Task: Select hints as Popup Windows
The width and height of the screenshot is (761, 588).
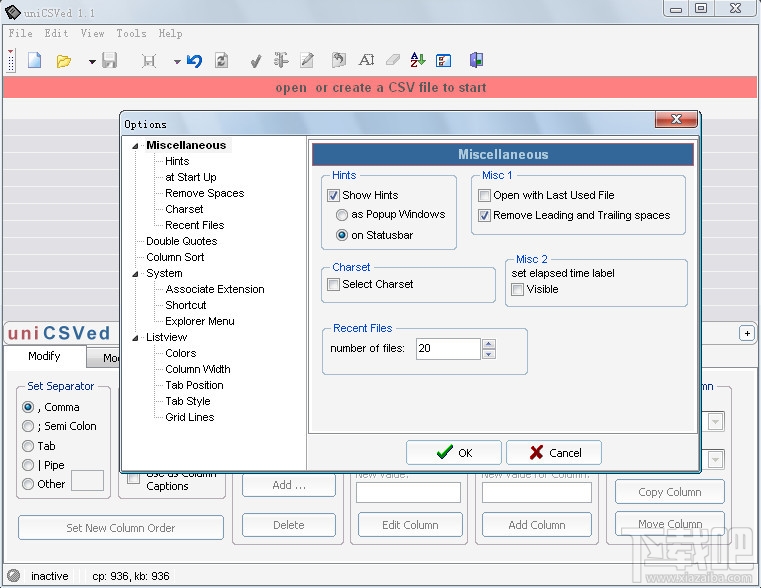Action: (342, 215)
